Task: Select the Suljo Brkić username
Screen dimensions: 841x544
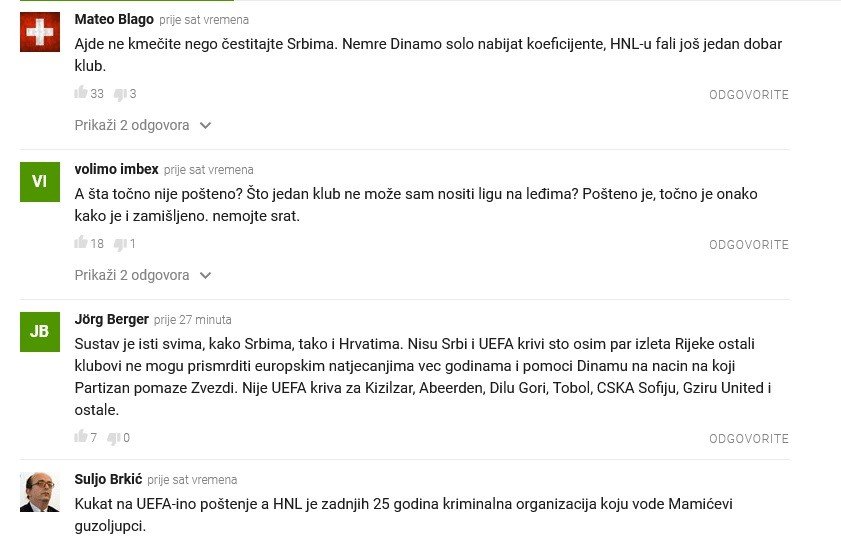Action: [x=108, y=479]
